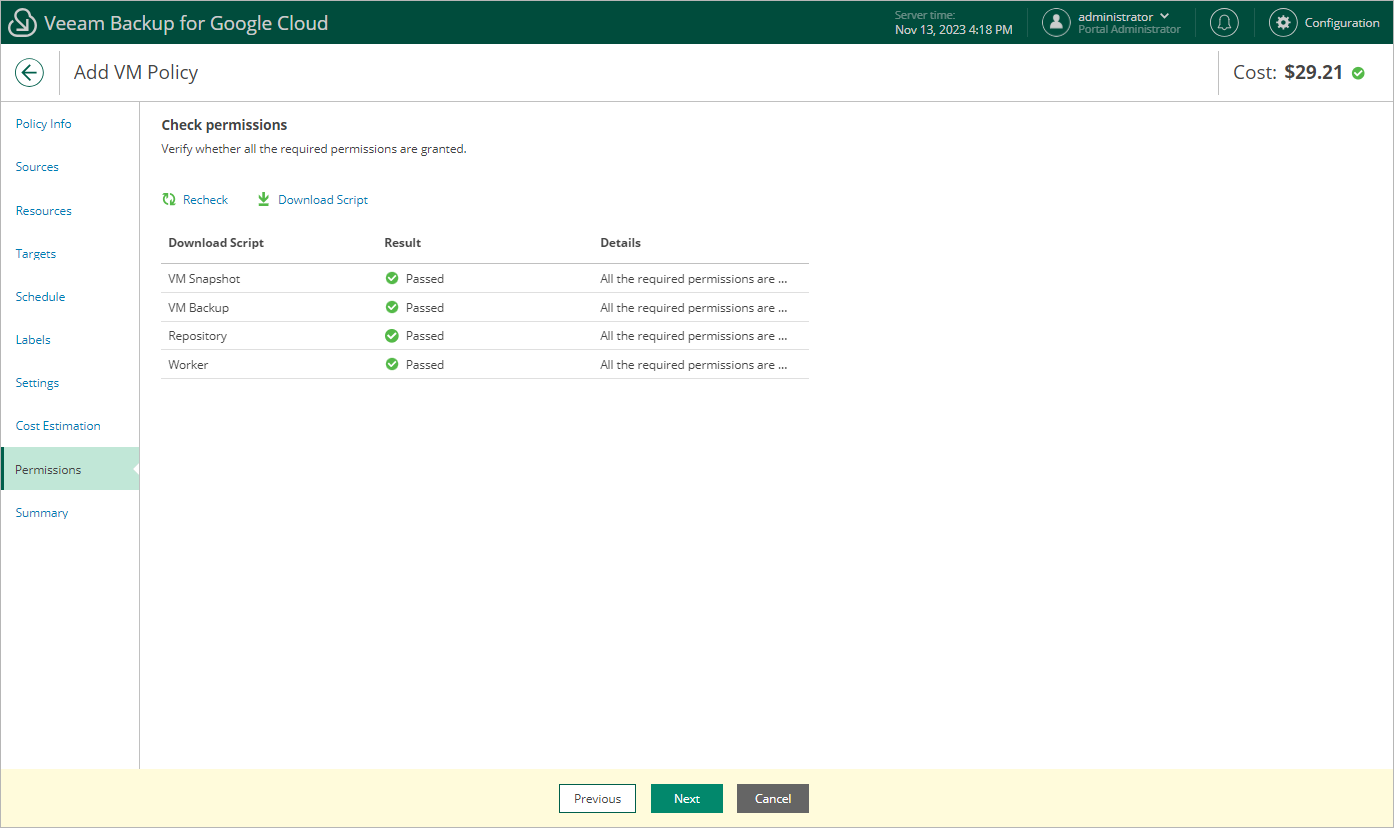Screen dimensions: 1394x828
Task: Select the Repository row name
Action: 197,336
